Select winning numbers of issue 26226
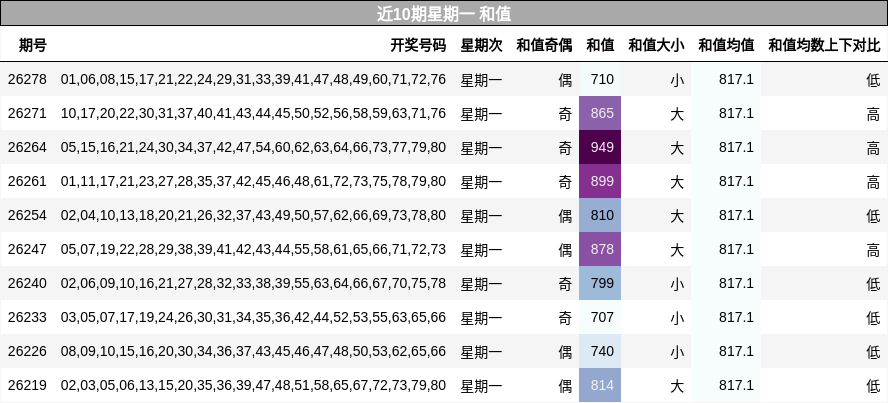Viewport: 888px width, 403px height. (x=253, y=351)
